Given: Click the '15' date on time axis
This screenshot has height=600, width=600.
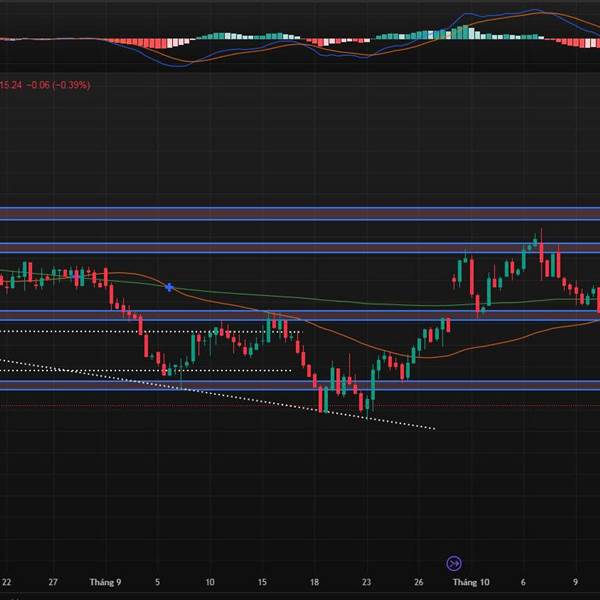Looking at the screenshot, I should point(262,582).
